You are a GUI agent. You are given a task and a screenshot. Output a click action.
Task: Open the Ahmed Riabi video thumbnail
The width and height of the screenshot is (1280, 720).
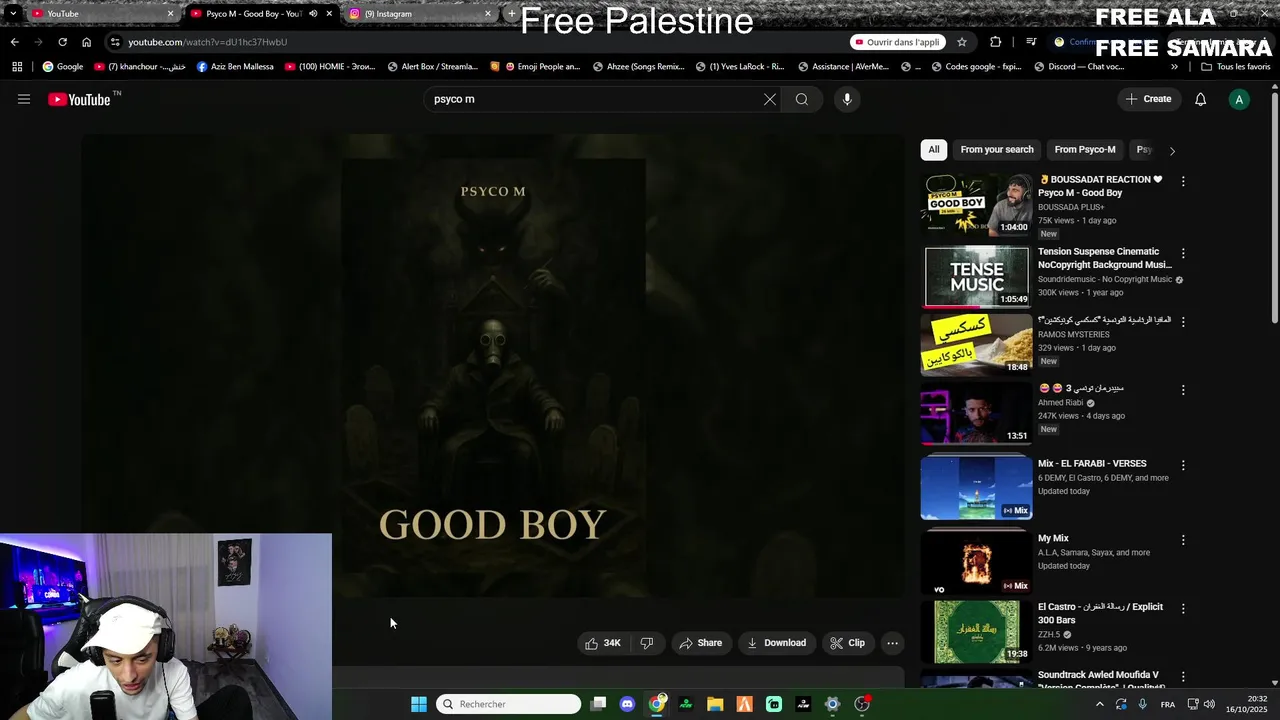tap(976, 413)
